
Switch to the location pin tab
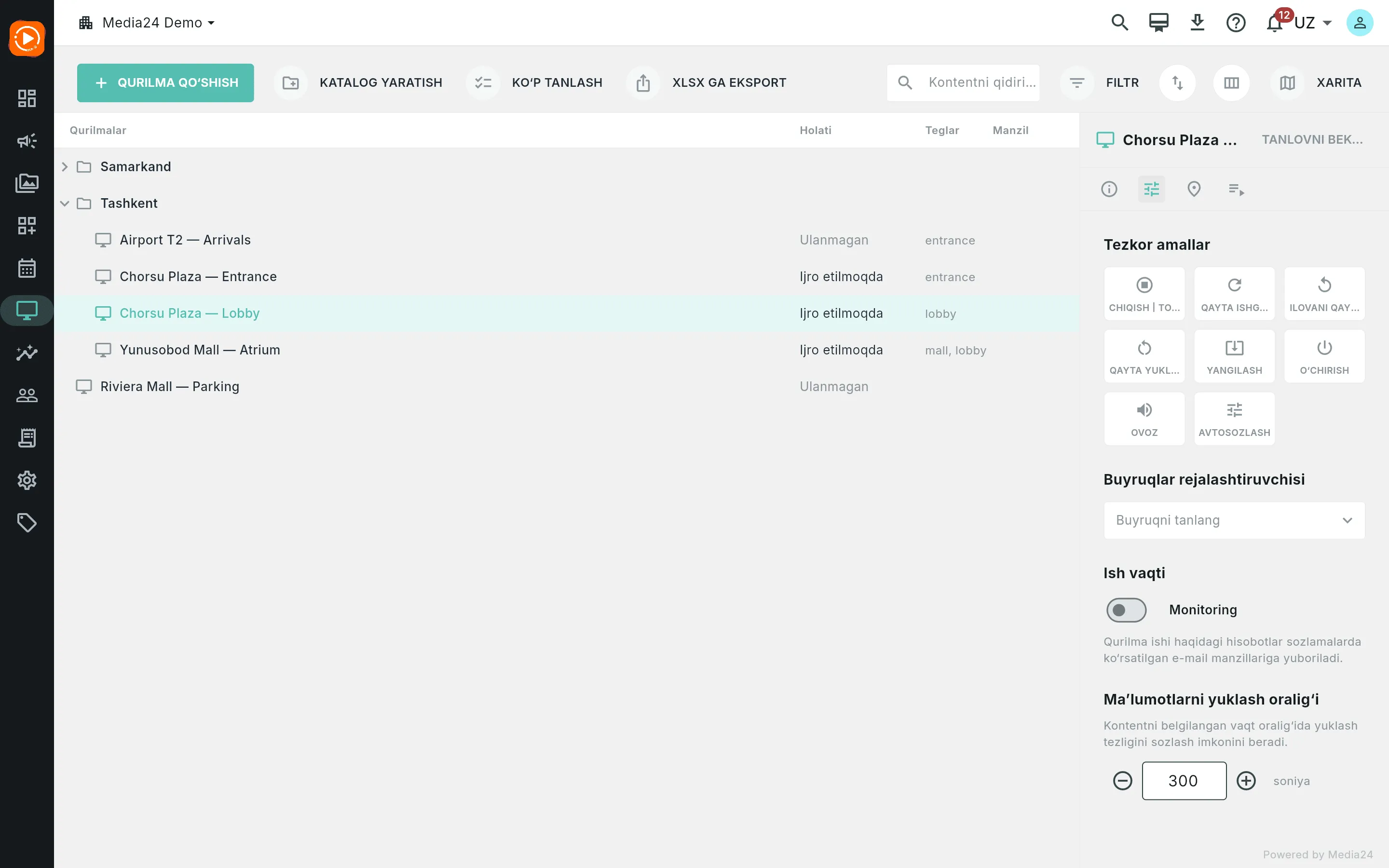[x=1194, y=189]
